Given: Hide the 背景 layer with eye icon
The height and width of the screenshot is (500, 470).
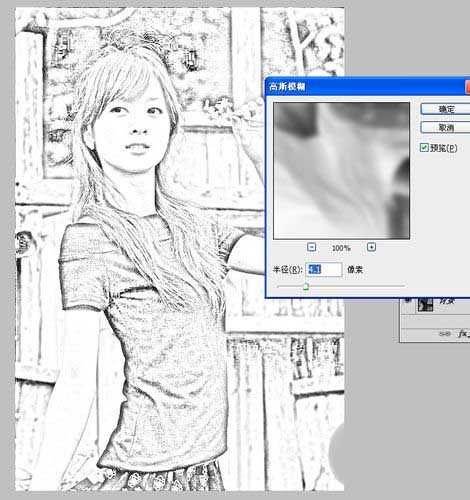Looking at the screenshot, I should click(x=407, y=301).
